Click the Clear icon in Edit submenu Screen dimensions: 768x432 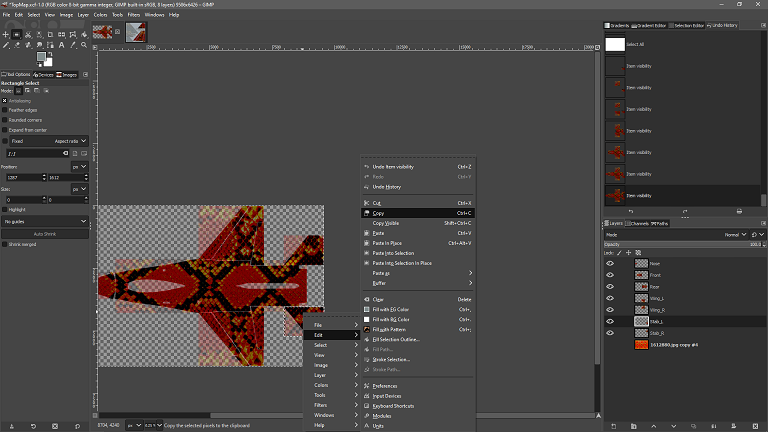(x=366, y=299)
